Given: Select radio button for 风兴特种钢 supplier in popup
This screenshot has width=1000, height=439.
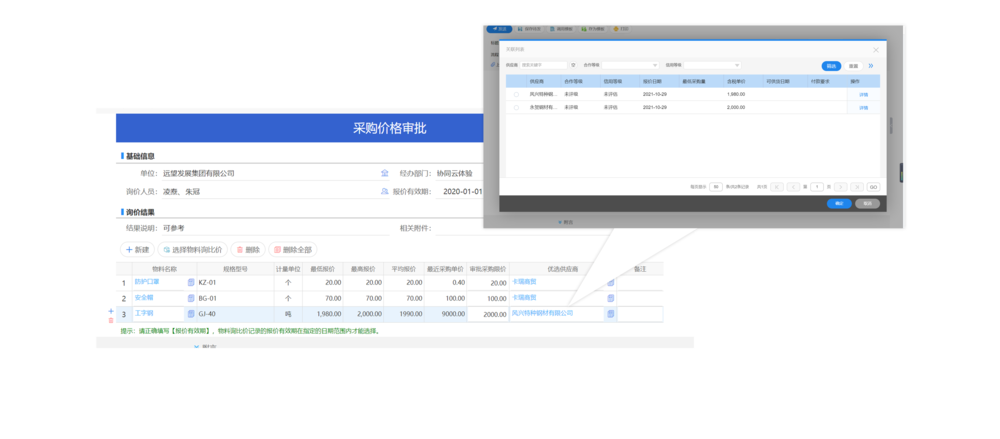Looking at the screenshot, I should click(516, 94).
